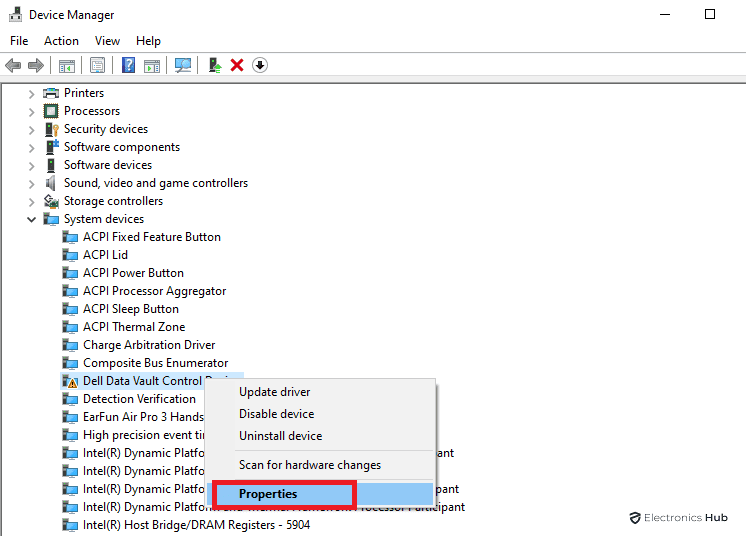This screenshot has width=746, height=536.
Task: Open the Action menu
Action: point(61,41)
